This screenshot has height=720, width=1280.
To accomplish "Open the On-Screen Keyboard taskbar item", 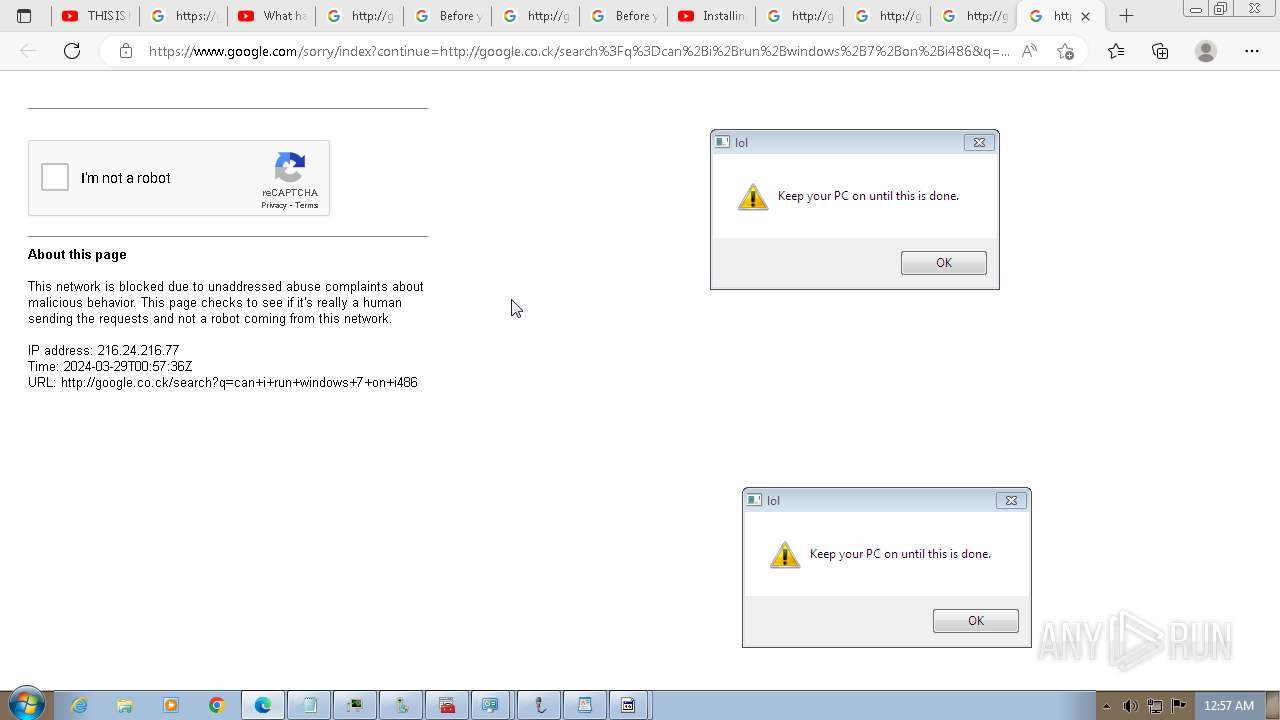I will tap(490, 705).
